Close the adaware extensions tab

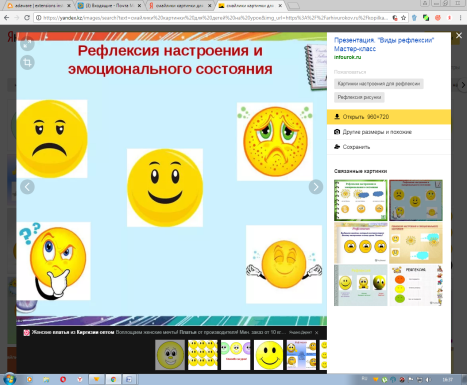point(69,6)
